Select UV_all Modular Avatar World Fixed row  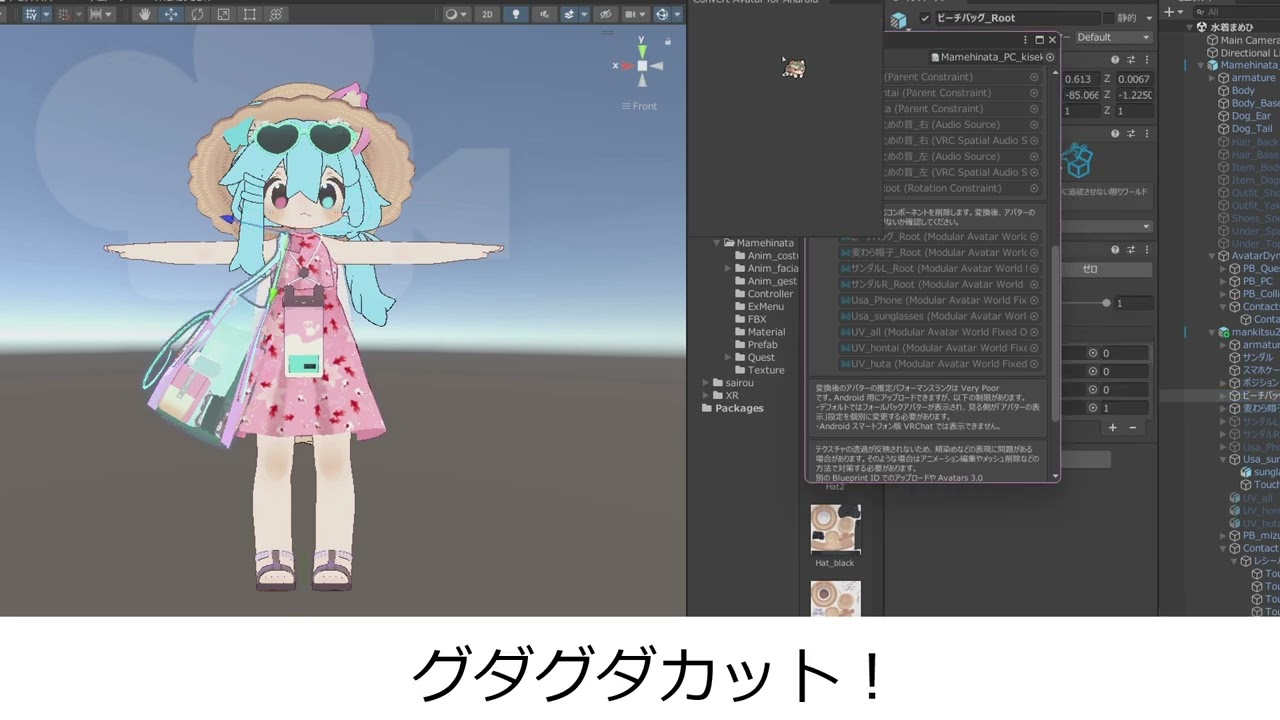(x=940, y=332)
